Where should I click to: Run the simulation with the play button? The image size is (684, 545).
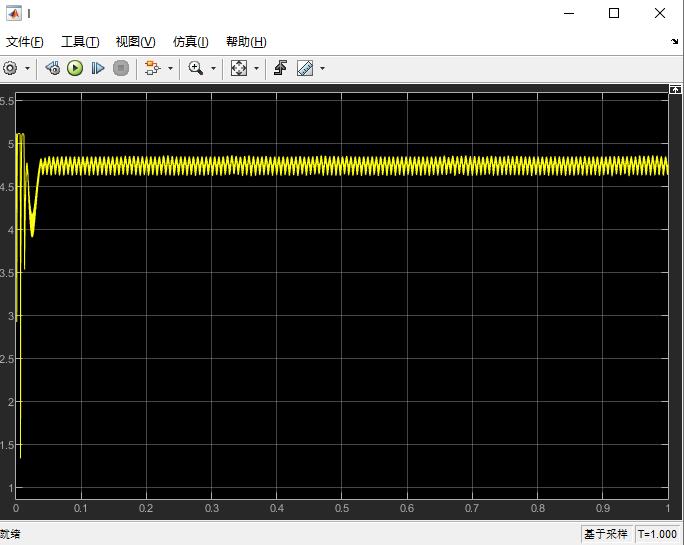tap(75, 68)
